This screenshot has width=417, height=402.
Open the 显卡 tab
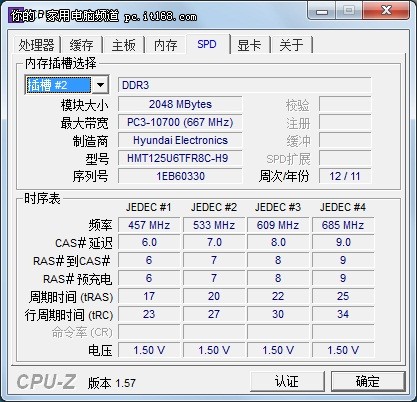coord(249,45)
